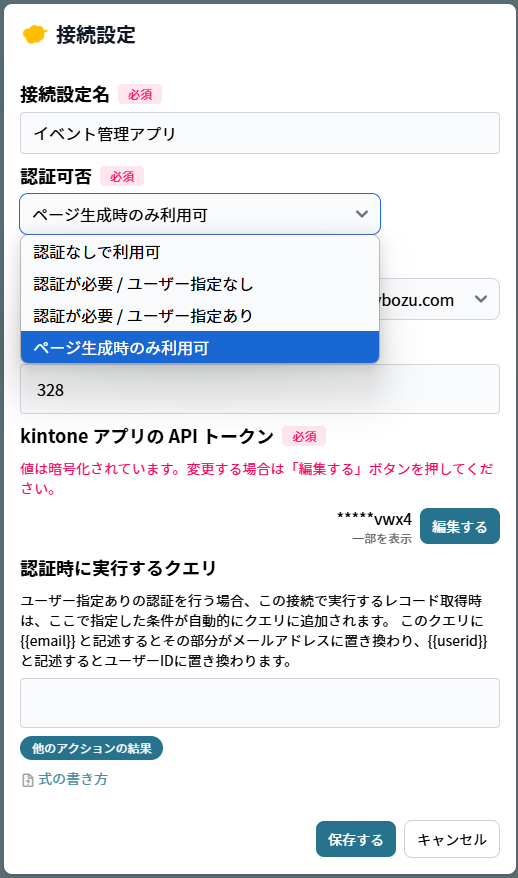Focus the 認証時に実行するクエリ text box
Image resolution: width=518 pixels, height=878 pixels.
pos(260,703)
